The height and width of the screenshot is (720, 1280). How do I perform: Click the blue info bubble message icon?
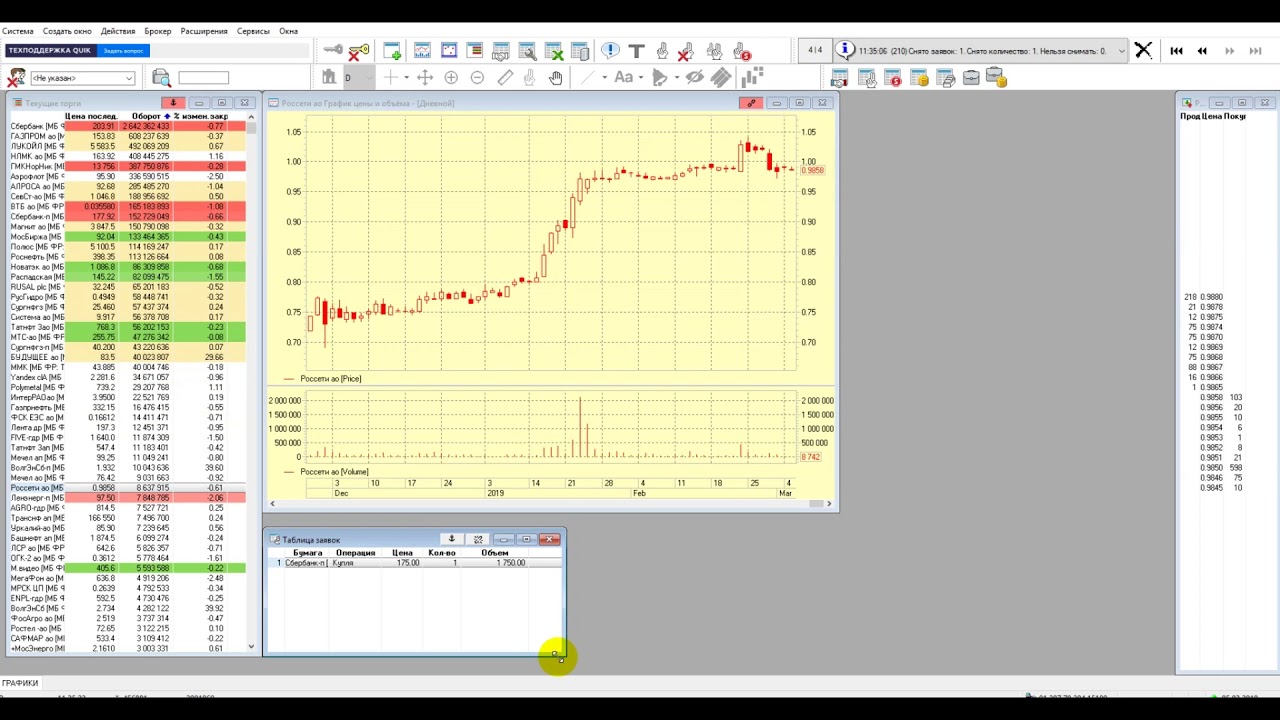coord(845,51)
